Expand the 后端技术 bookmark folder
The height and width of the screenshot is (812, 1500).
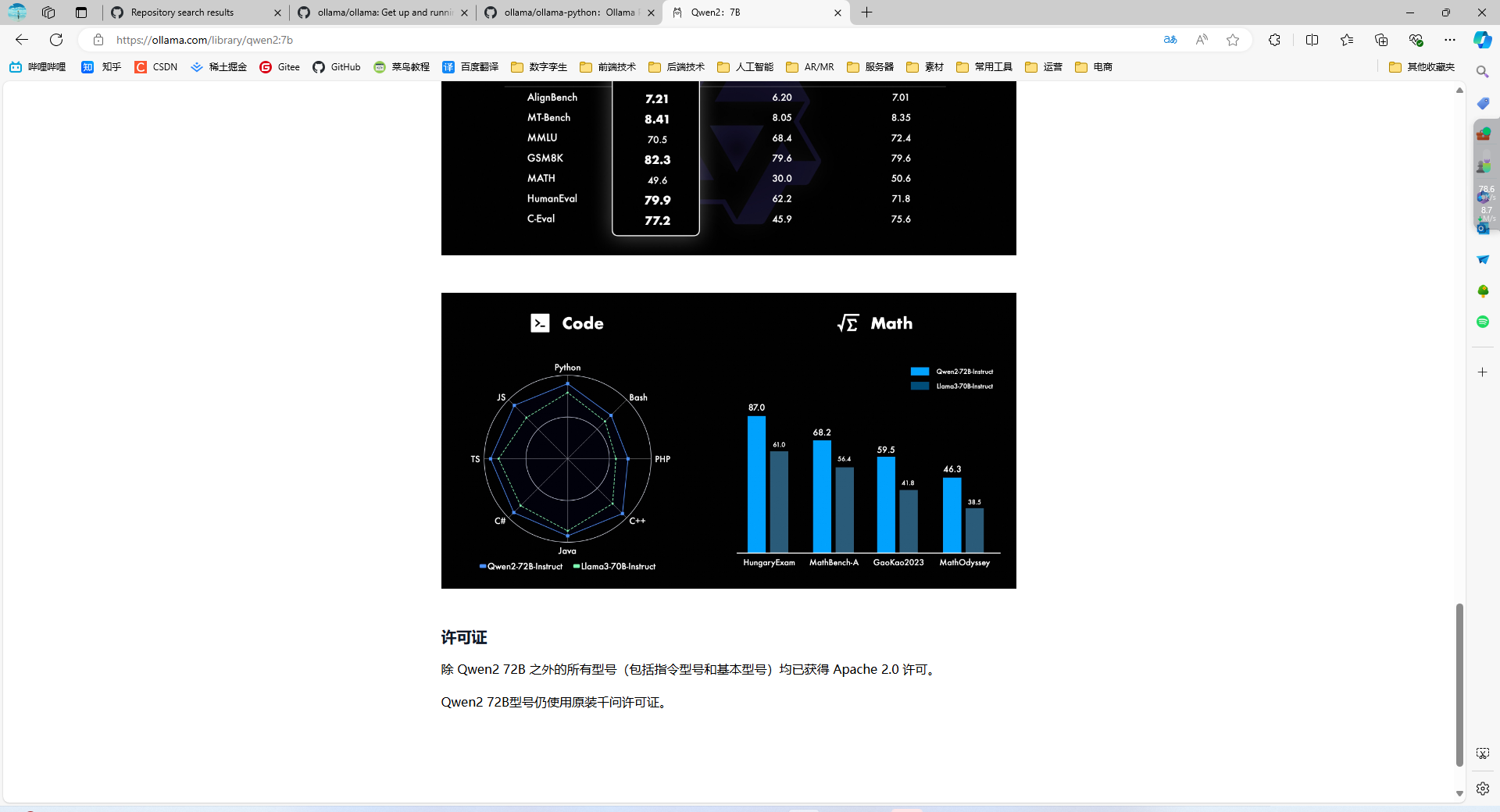[677, 67]
